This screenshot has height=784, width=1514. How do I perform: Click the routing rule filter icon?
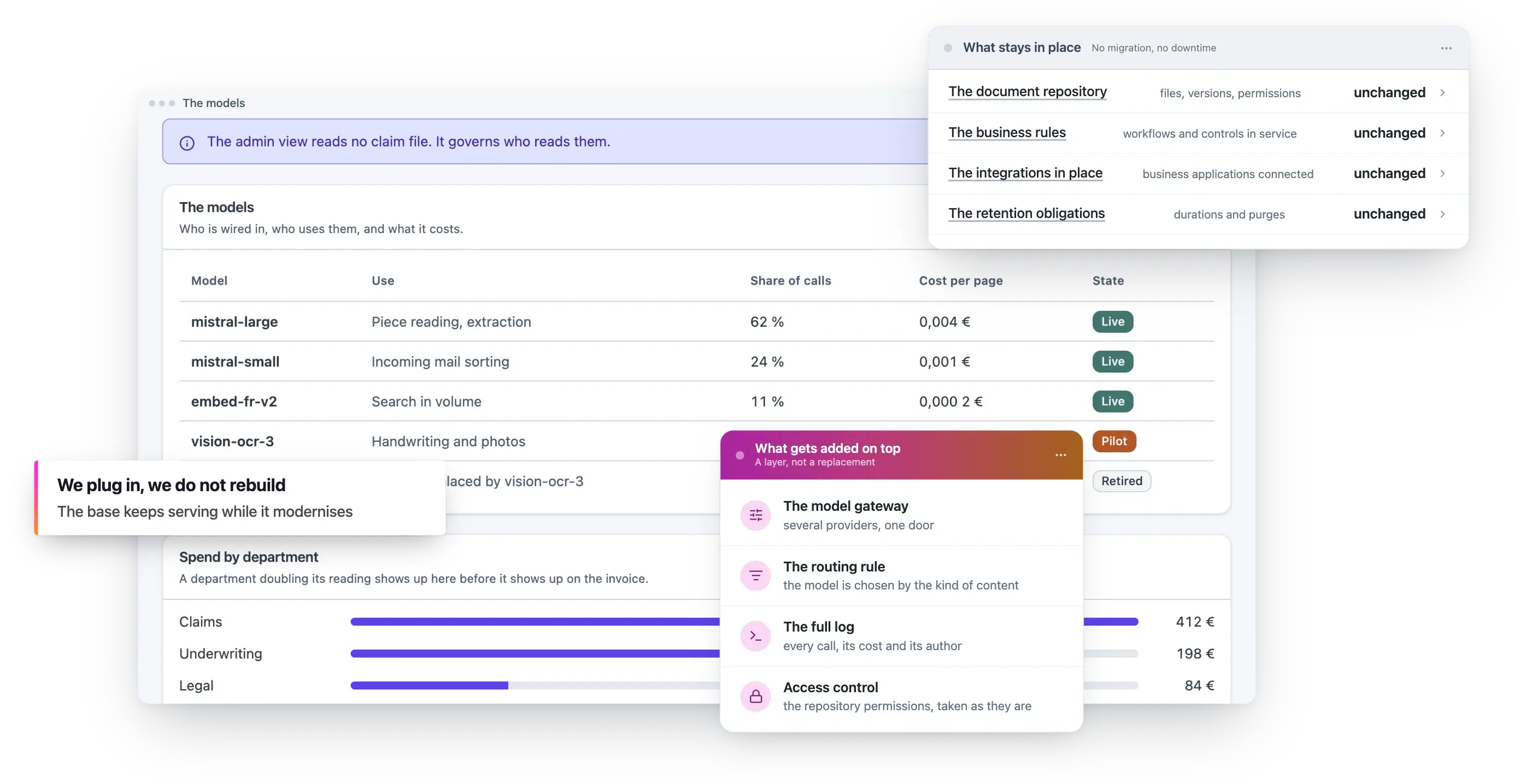755,575
